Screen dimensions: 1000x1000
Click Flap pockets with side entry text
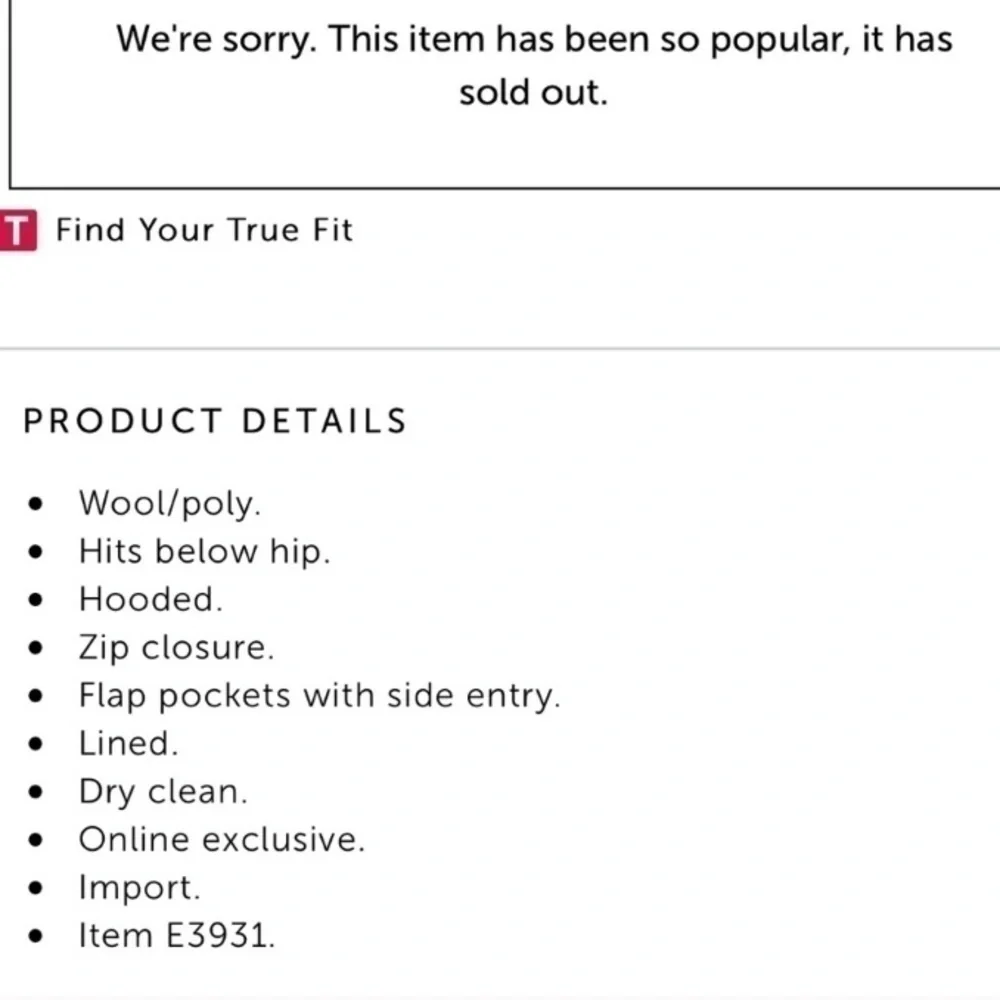pyautogui.click(x=320, y=696)
